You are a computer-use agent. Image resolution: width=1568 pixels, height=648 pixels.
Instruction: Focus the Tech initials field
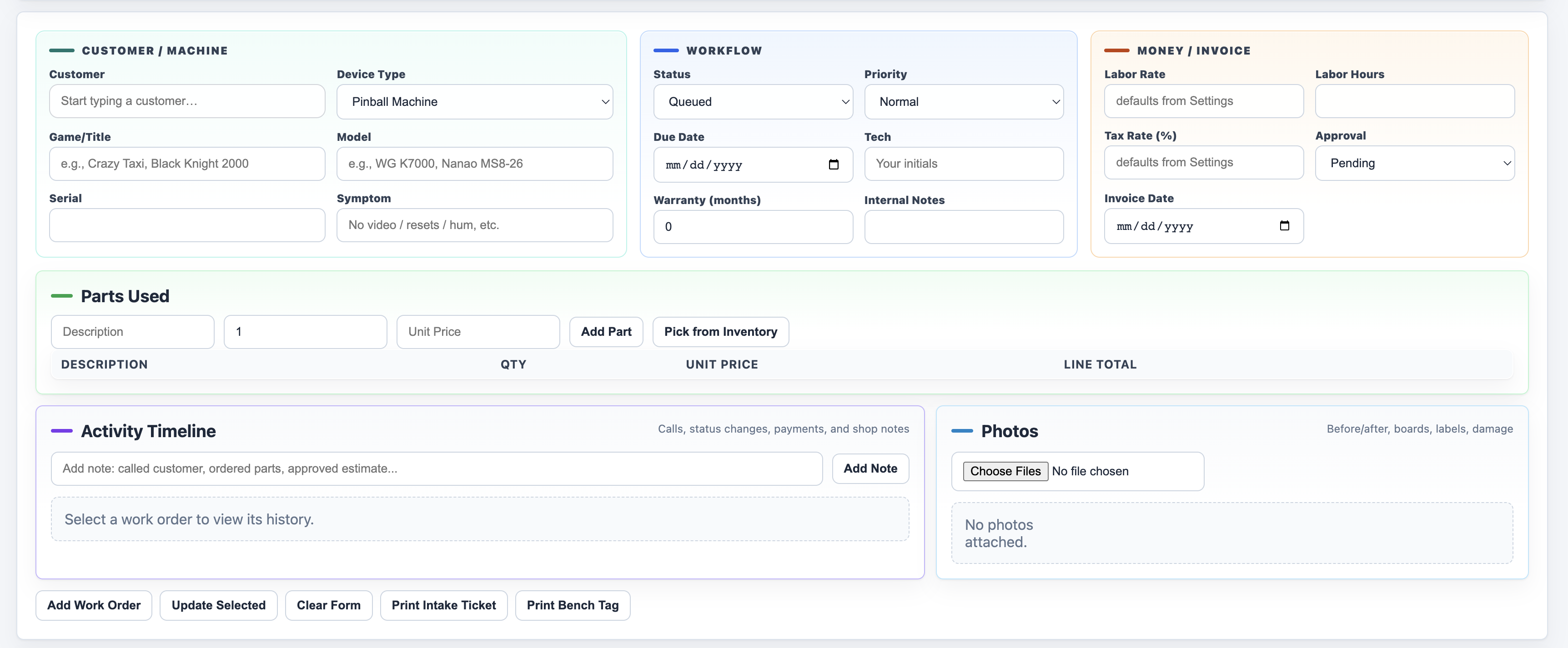click(964, 164)
